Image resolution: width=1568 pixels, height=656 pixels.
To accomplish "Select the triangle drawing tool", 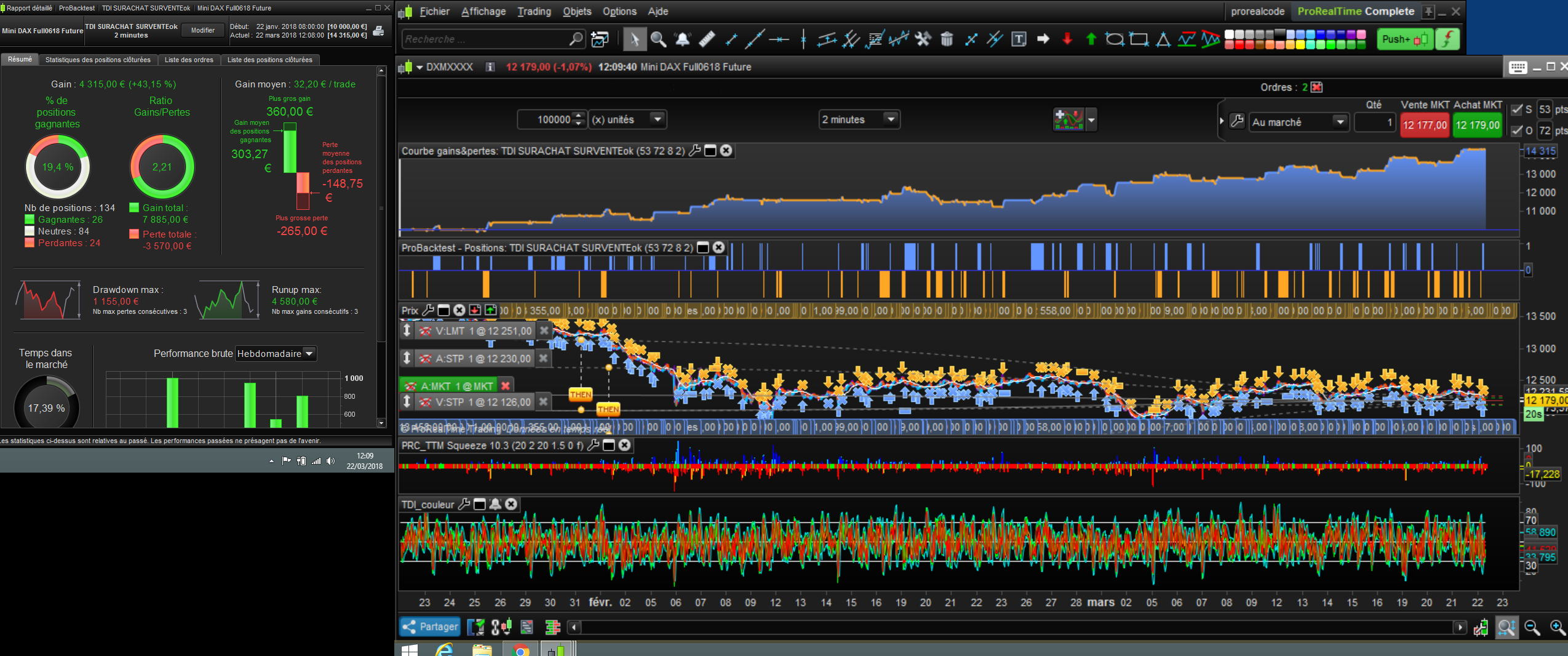I will [1163, 39].
